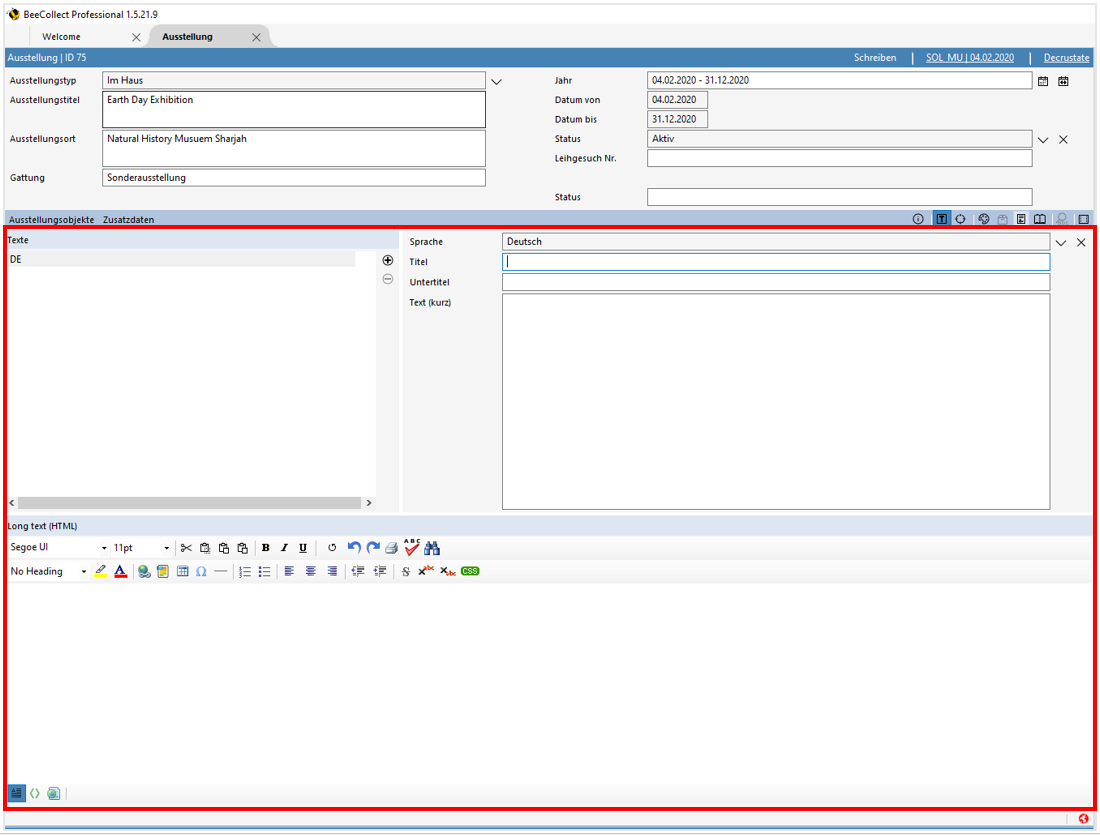The height and width of the screenshot is (835, 1100).
Task: Click the print icon in the editor toolbar
Action: pyautogui.click(x=392, y=548)
